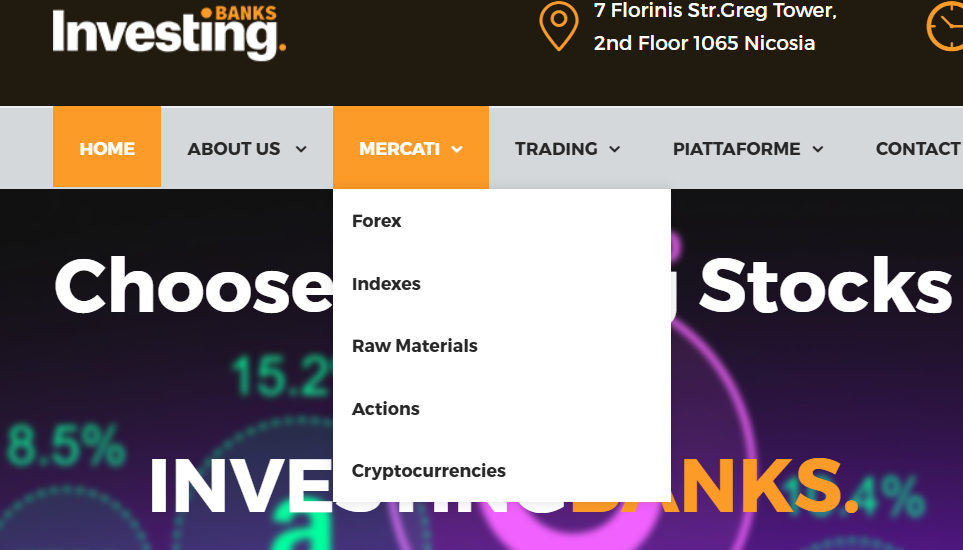Expand the About Us chevron arrow
Viewport: 963px width, 550px height.
(x=301, y=149)
